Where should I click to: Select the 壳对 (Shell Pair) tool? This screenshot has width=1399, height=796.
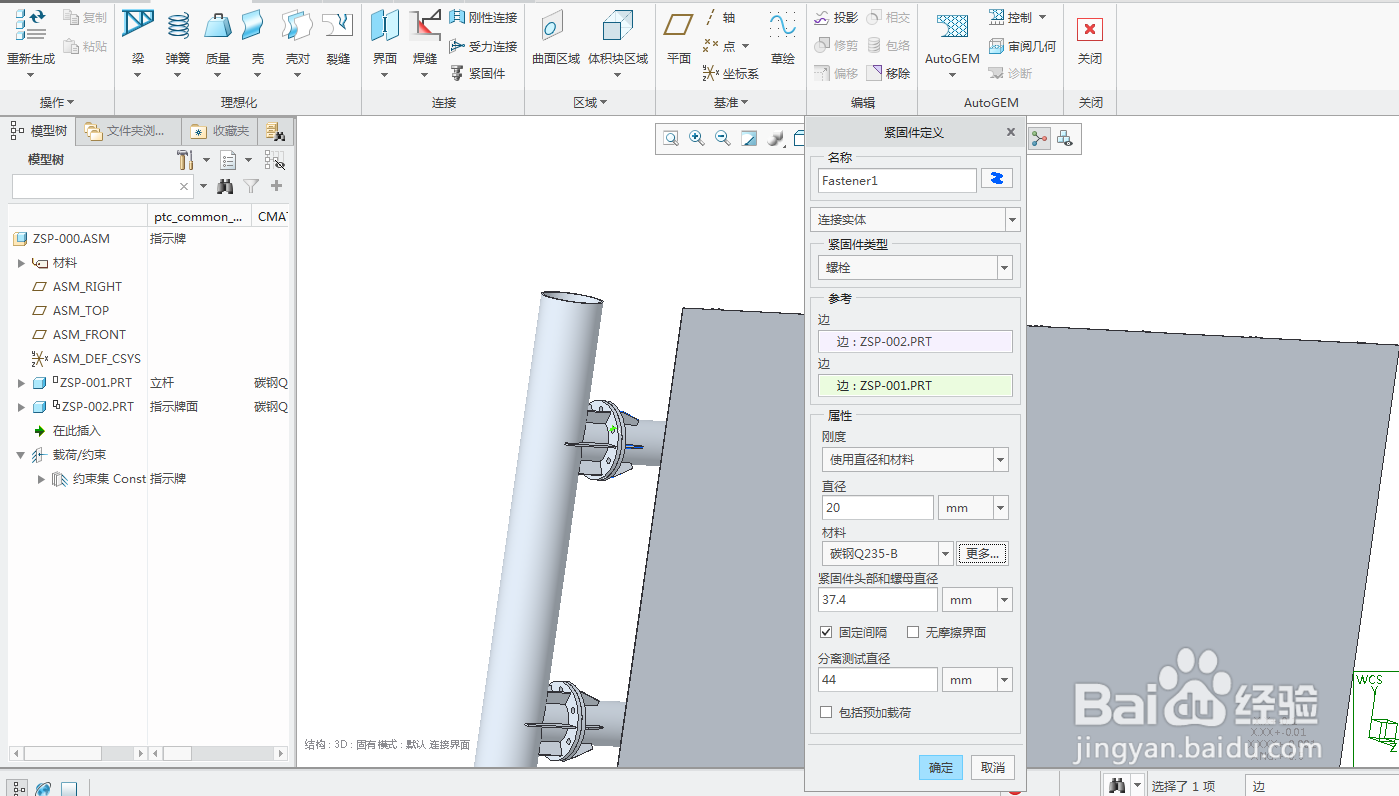point(297,24)
